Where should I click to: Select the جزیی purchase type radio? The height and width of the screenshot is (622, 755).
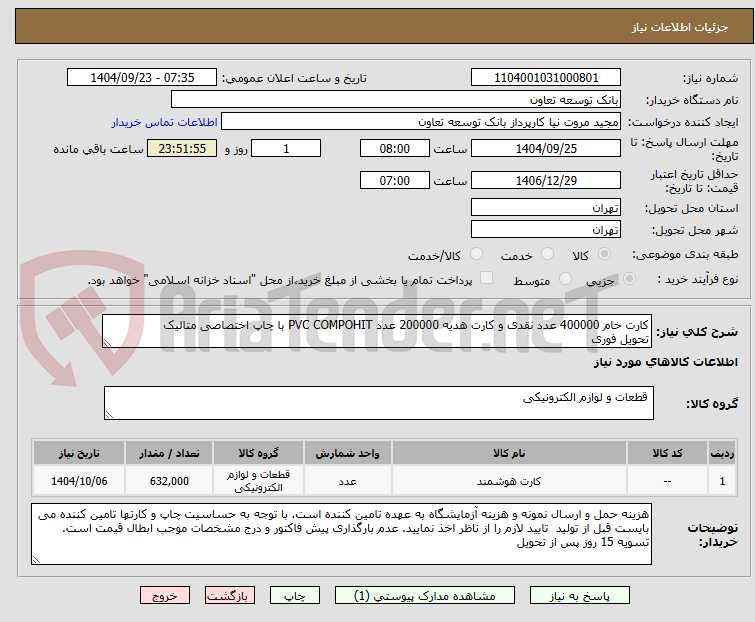[629, 279]
